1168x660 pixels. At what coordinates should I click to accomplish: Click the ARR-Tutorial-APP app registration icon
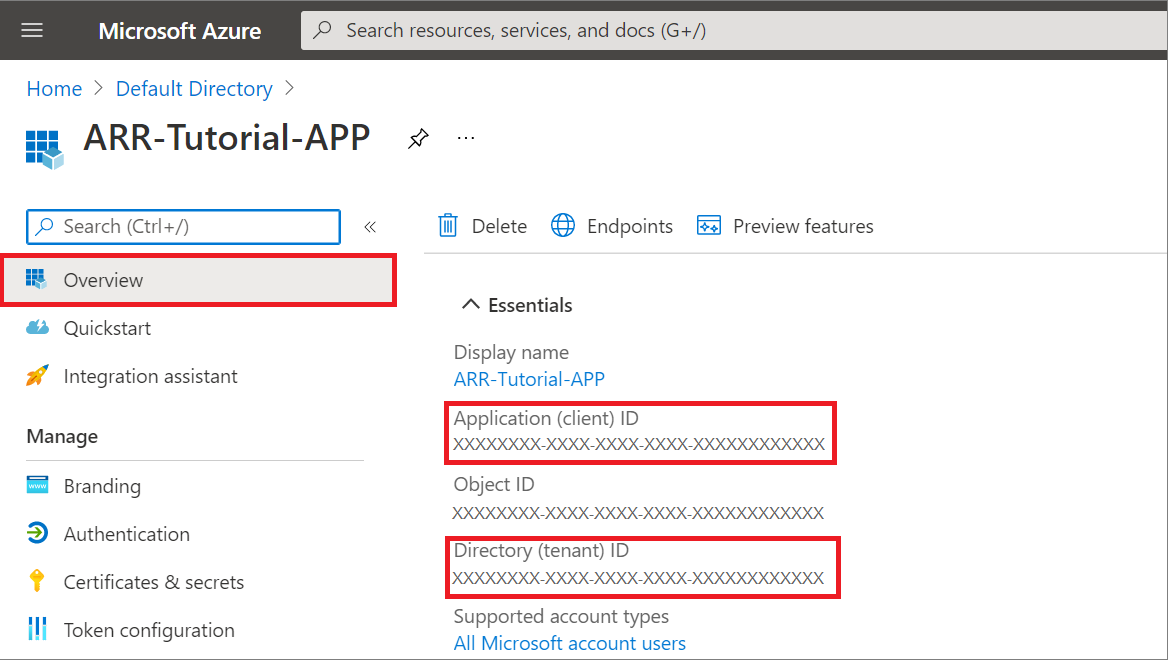tap(44, 149)
